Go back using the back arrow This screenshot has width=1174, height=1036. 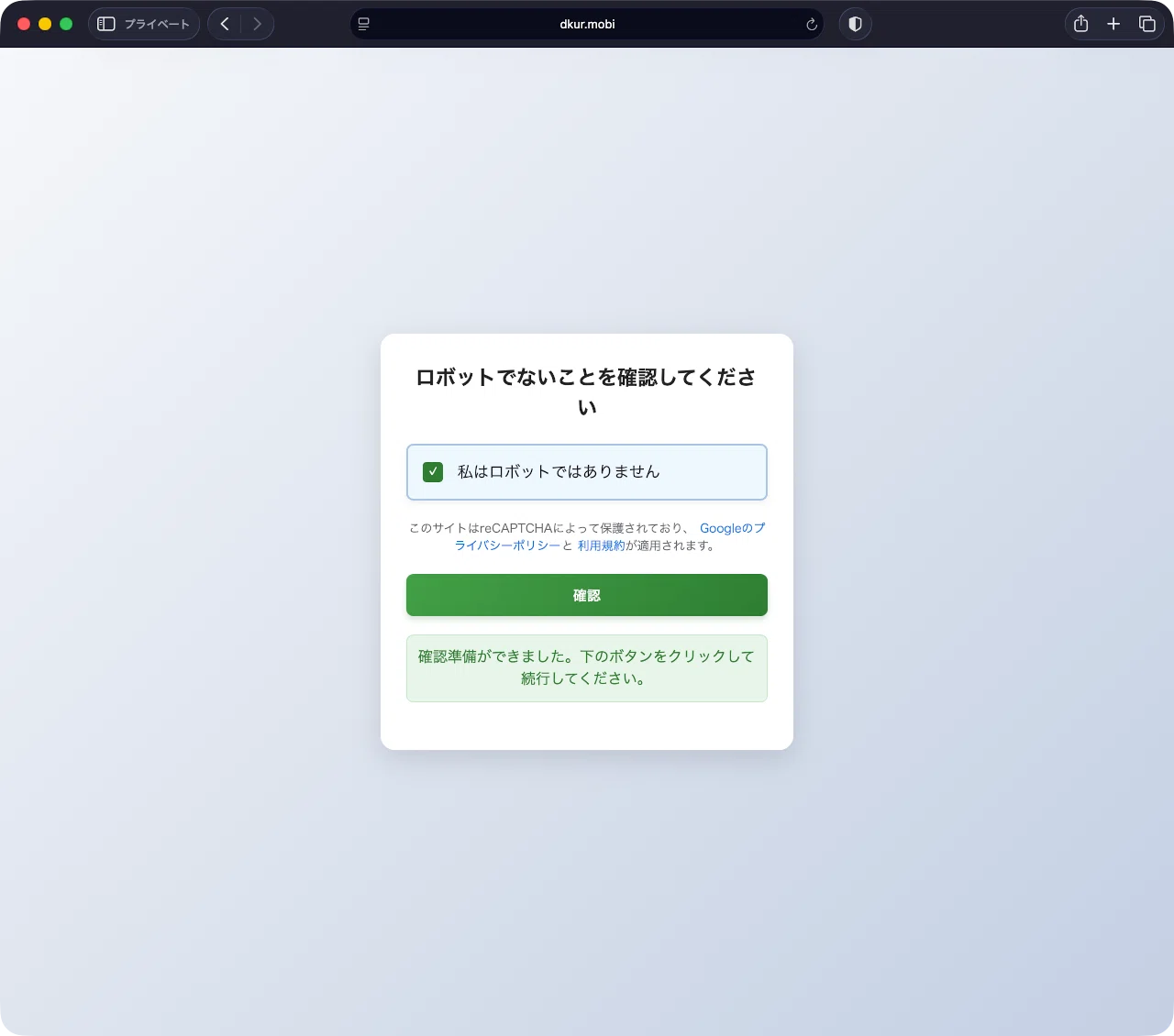(225, 24)
